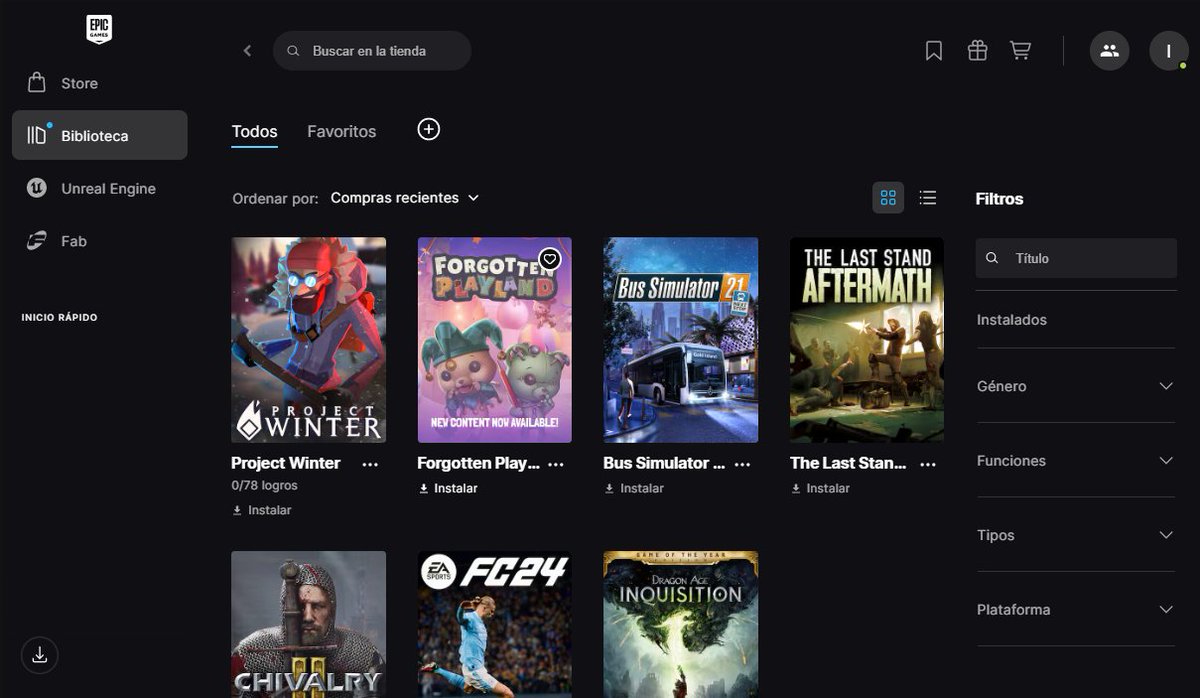Switch to the Favoritos tab
The image size is (1200, 698).
[342, 132]
